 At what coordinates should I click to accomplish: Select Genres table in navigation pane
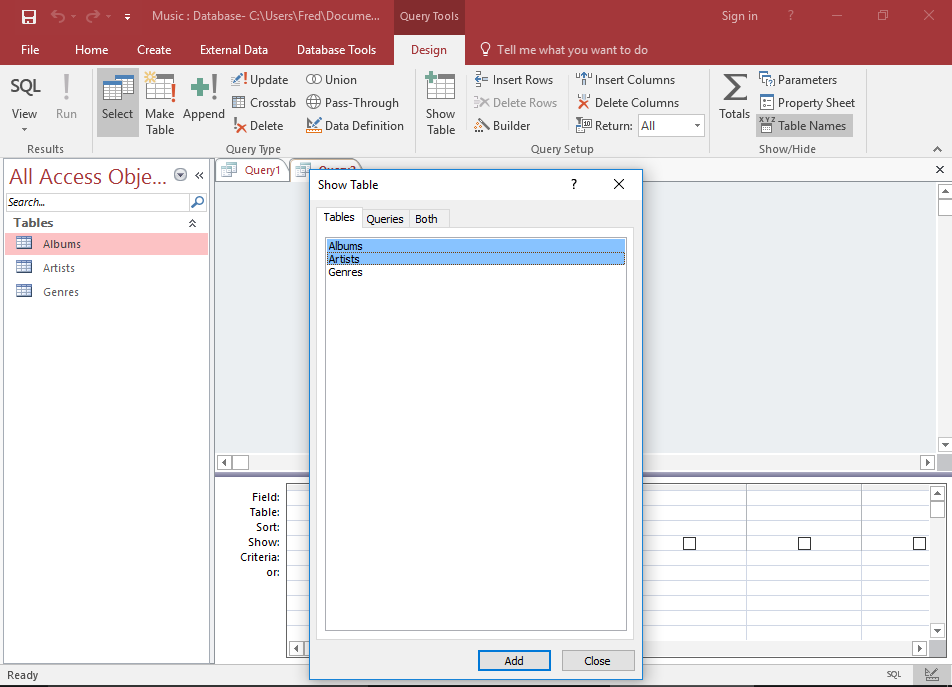(x=107, y=292)
